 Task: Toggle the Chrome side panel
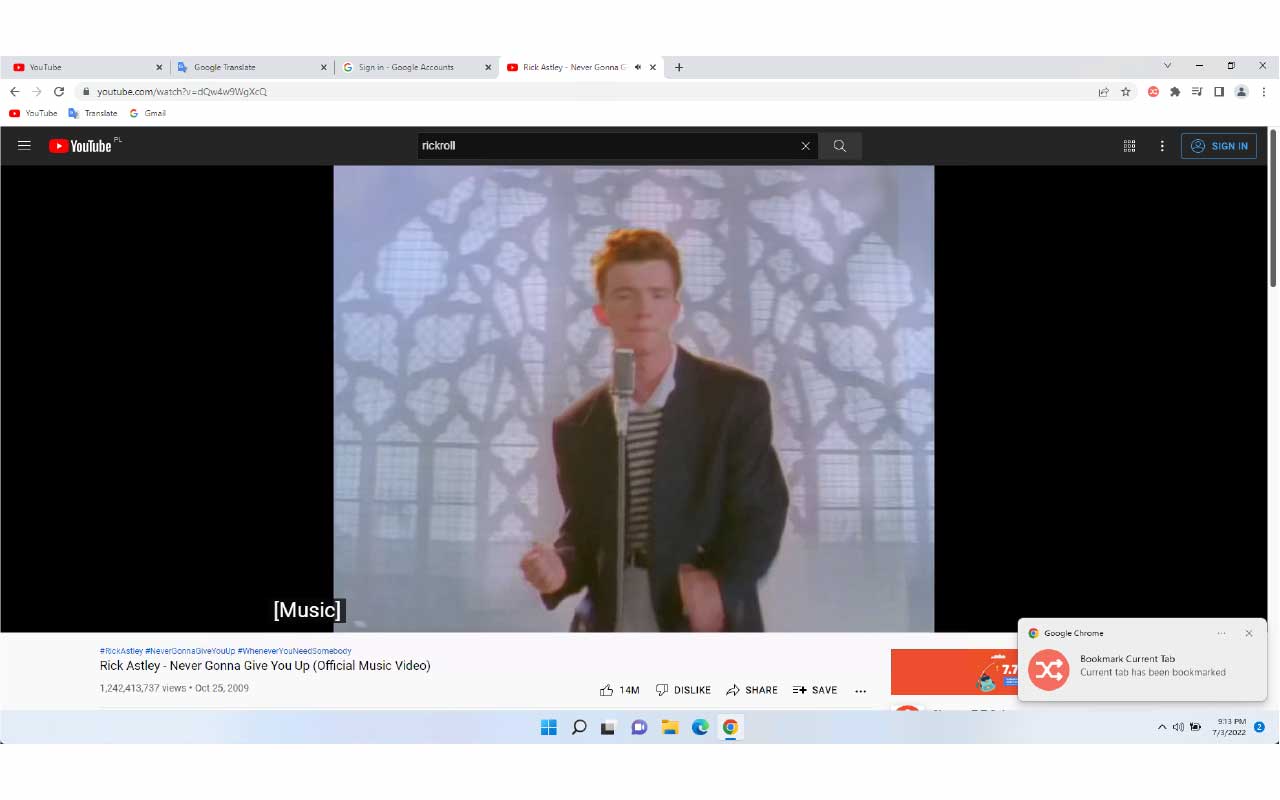1219,91
